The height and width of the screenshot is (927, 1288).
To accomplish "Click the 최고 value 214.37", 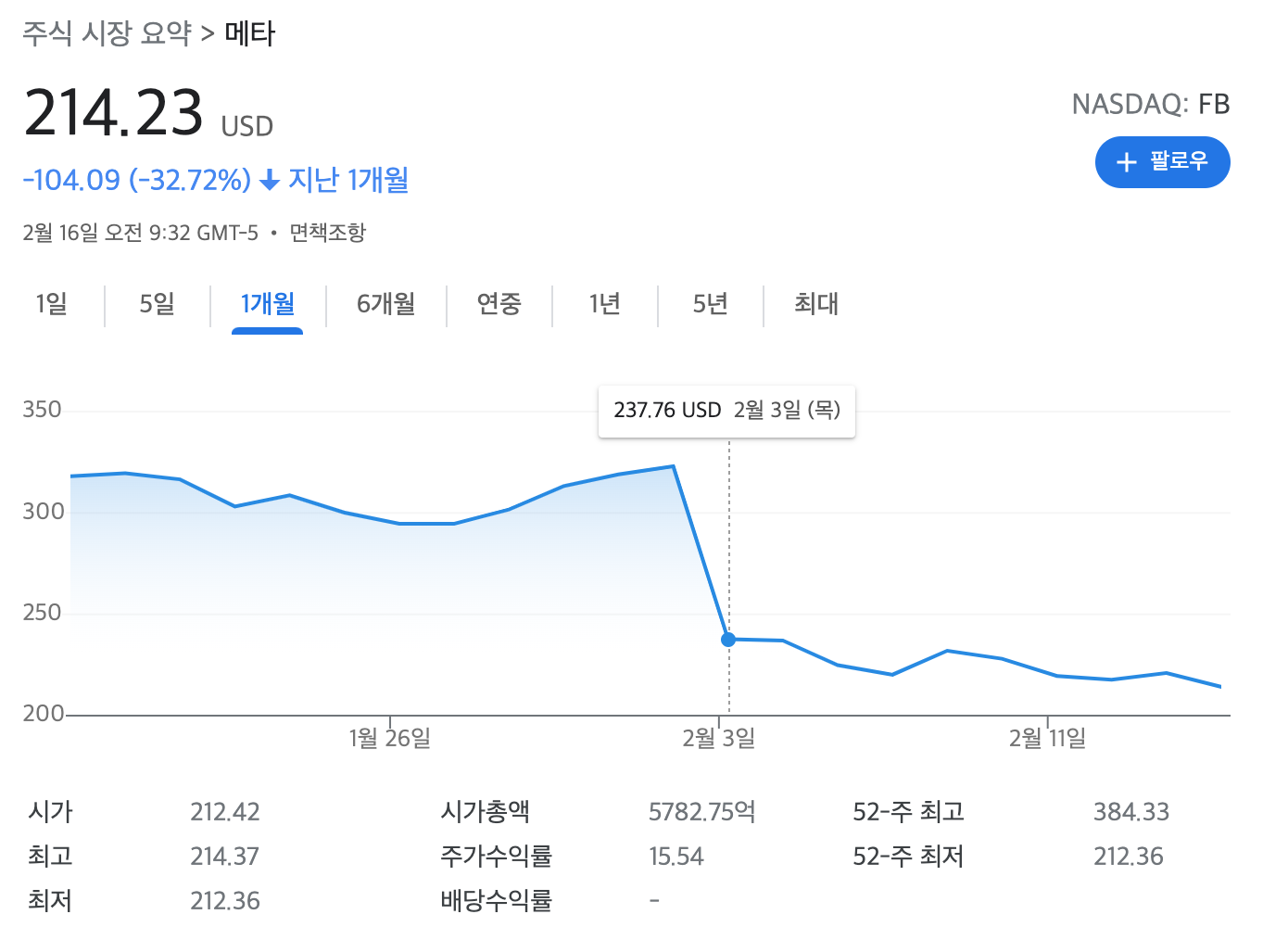I will [x=225, y=857].
